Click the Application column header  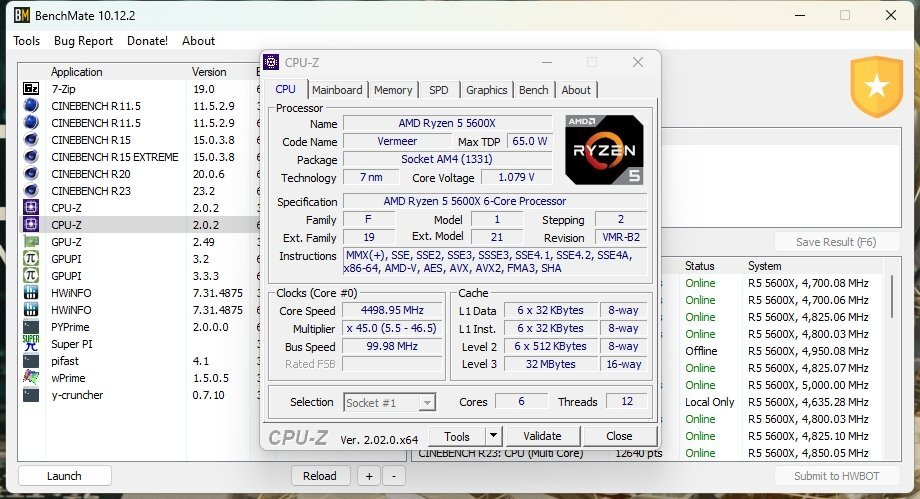[76, 72]
